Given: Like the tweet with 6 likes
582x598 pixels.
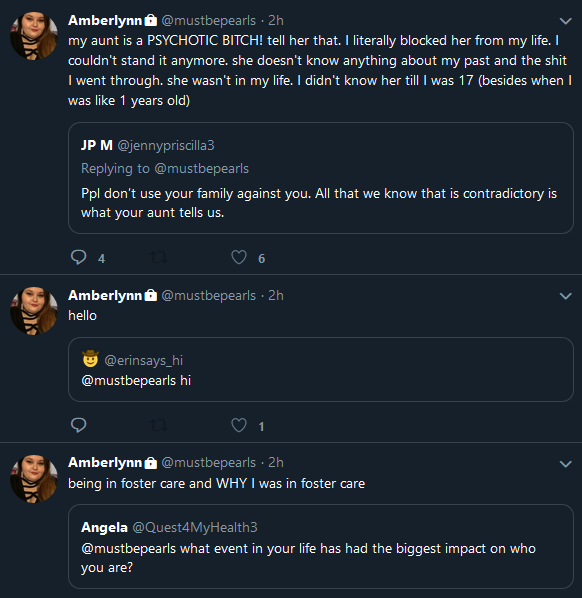Looking at the screenshot, I should 239,257.
